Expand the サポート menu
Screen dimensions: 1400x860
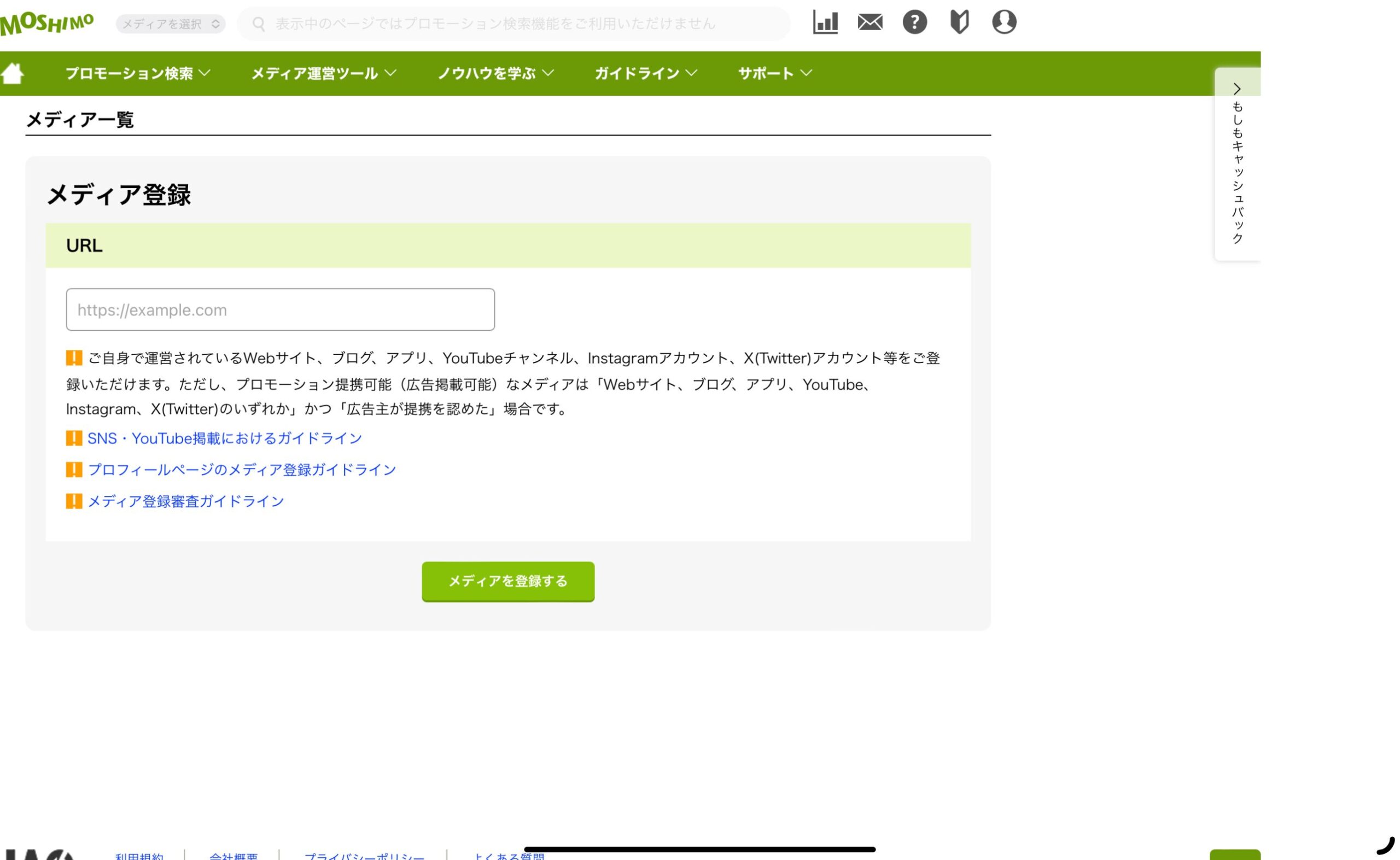[775, 73]
